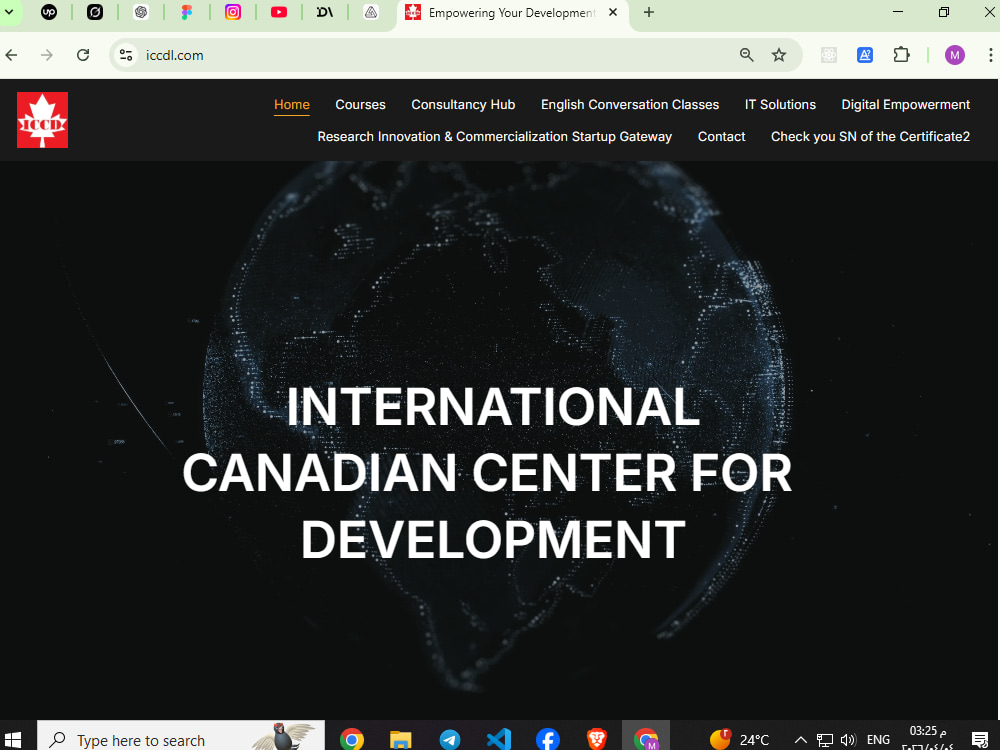Switch to the Instagram tab

tap(233, 12)
